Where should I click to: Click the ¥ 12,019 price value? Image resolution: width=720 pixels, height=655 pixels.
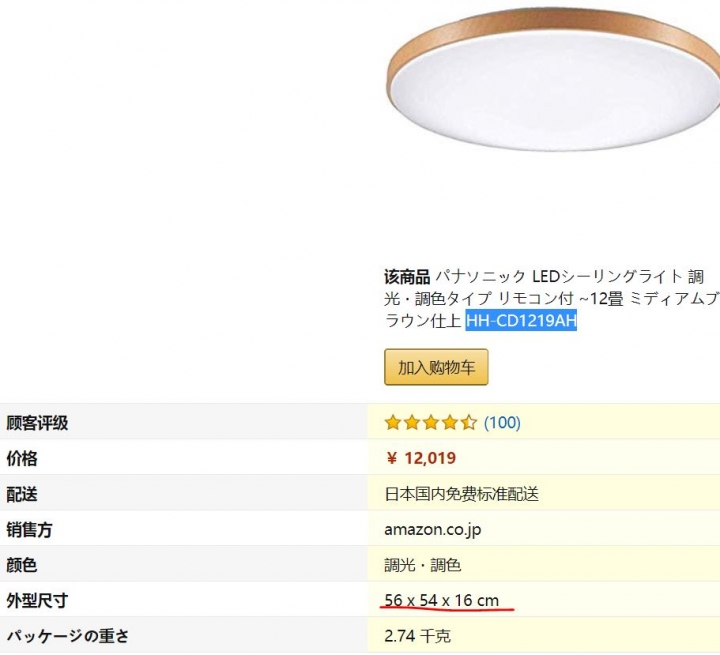(421, 459)
